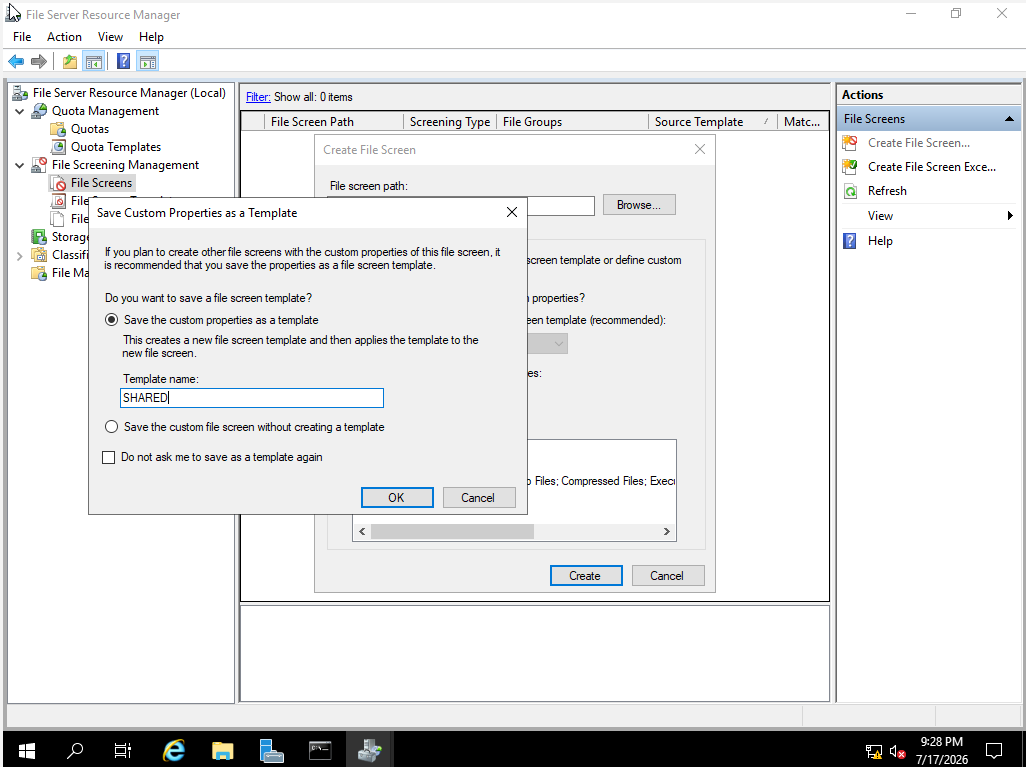This screenshot has height=767, width=1026.
Task: Click the Create File Screen action icon
Action: [x=850, y=143]
